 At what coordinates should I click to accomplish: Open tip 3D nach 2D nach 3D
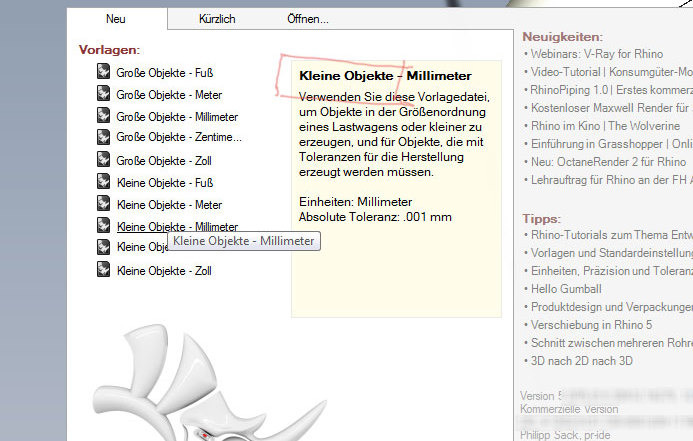pyautogui.click(x=582, y=361)
